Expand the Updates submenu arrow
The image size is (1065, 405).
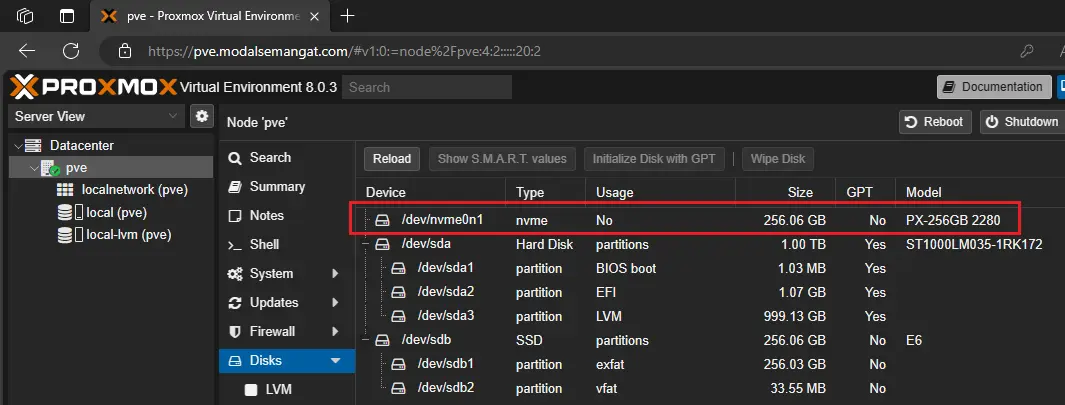coord(335,302)
